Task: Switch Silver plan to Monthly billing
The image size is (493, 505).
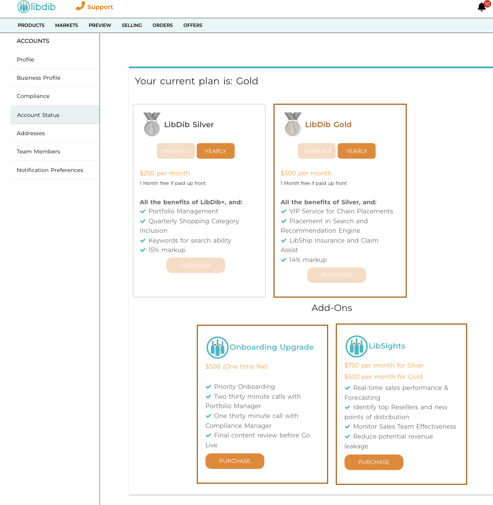Action: 176,151
